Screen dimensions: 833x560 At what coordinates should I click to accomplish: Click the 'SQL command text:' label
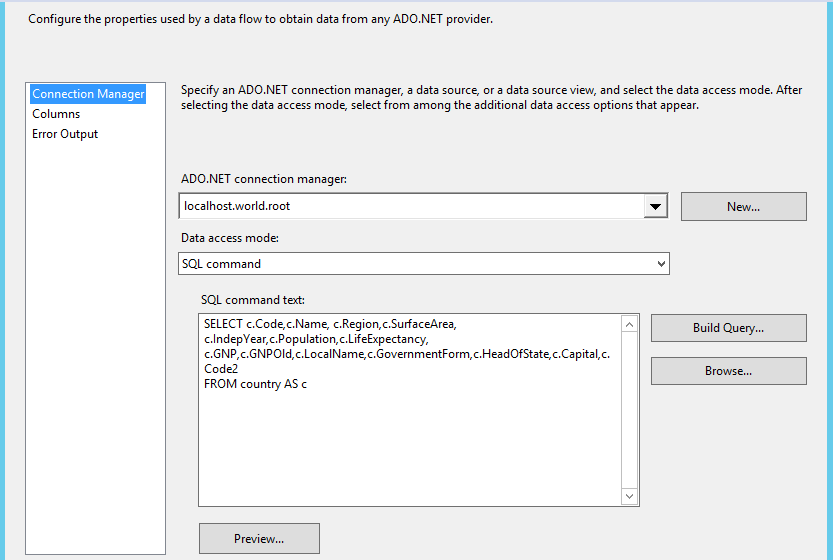pyautogui.click(x=252, y=300)
